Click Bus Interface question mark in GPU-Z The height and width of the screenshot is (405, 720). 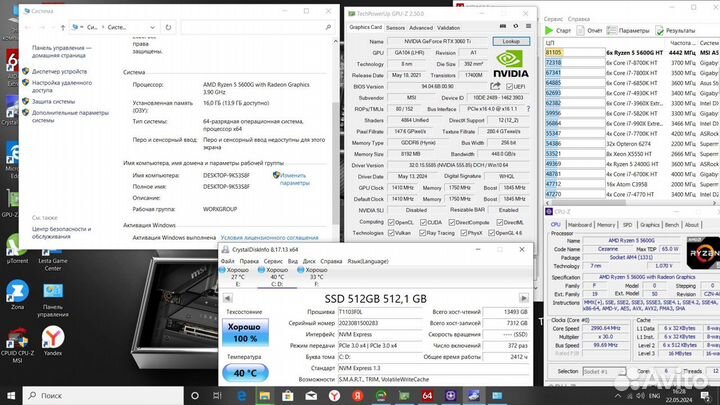(528, 109)
